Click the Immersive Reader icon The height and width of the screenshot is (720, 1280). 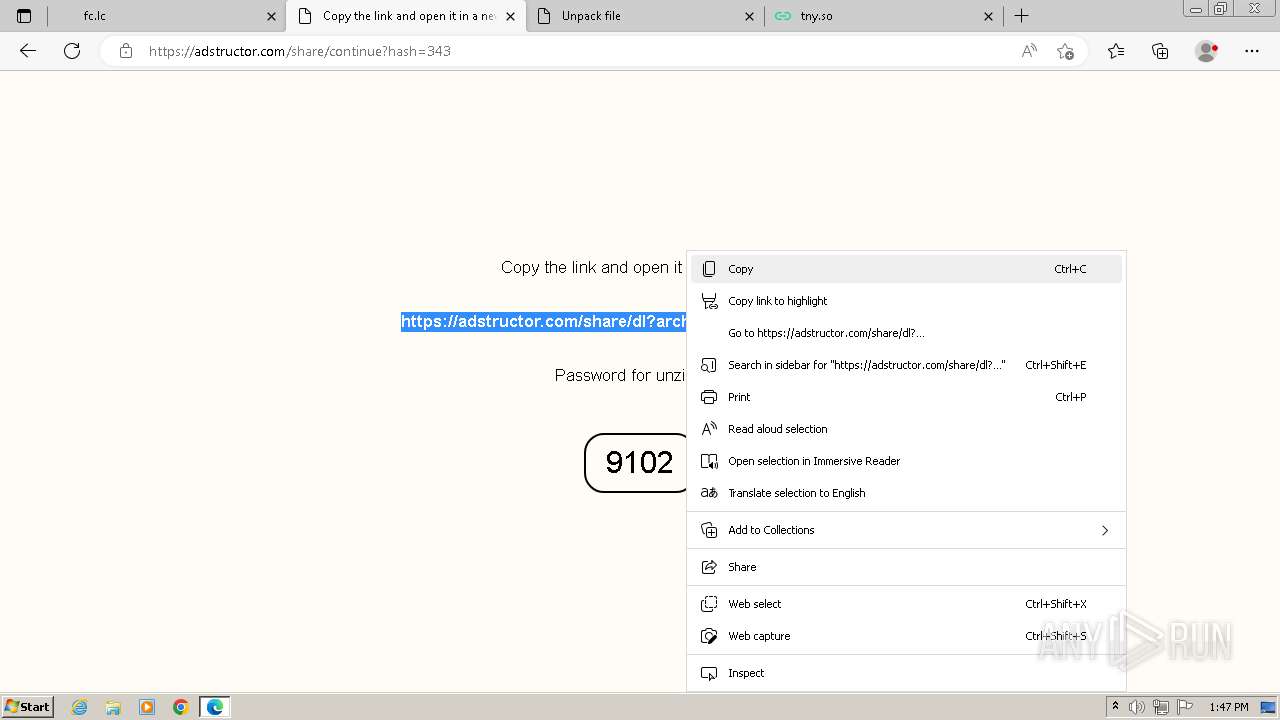[709, 461]
